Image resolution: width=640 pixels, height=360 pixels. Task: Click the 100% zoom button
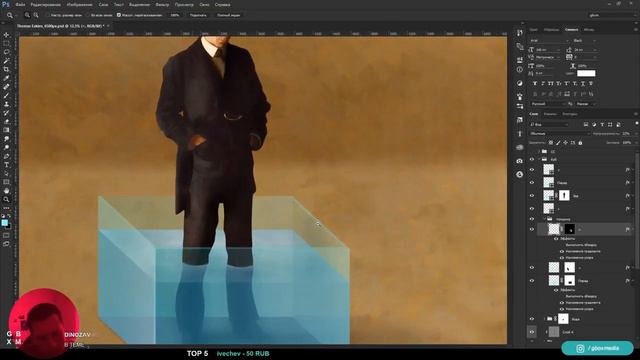[175, 15]
